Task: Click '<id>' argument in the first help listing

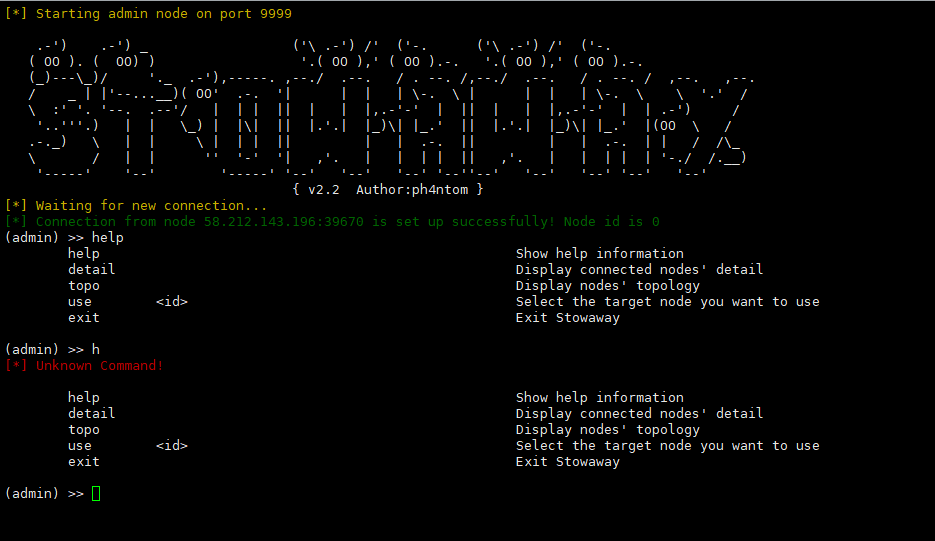Action: 172,302
